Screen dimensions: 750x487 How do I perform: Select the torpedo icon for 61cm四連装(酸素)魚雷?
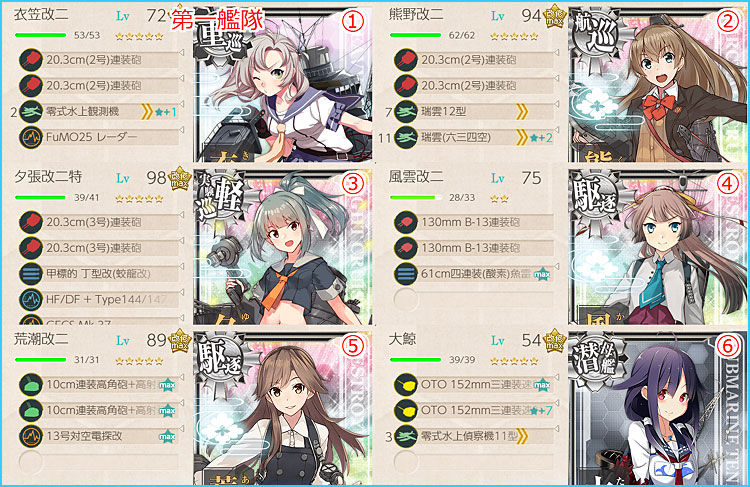tap(406, 274)
